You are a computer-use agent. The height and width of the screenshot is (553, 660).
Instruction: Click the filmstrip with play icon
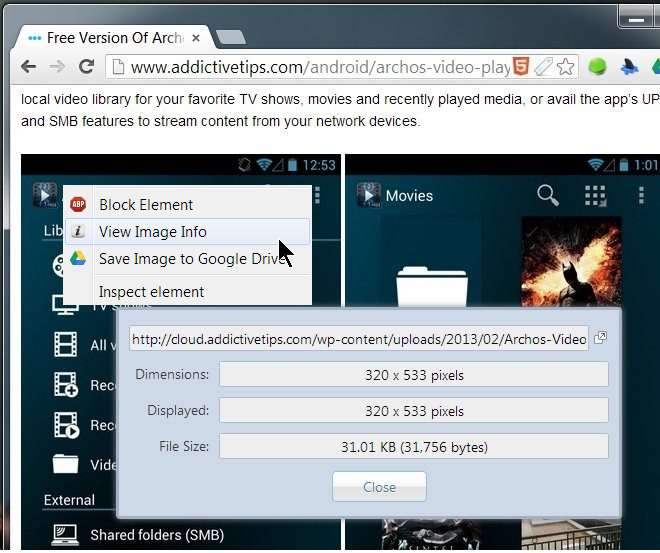click(x=66, y=425)
